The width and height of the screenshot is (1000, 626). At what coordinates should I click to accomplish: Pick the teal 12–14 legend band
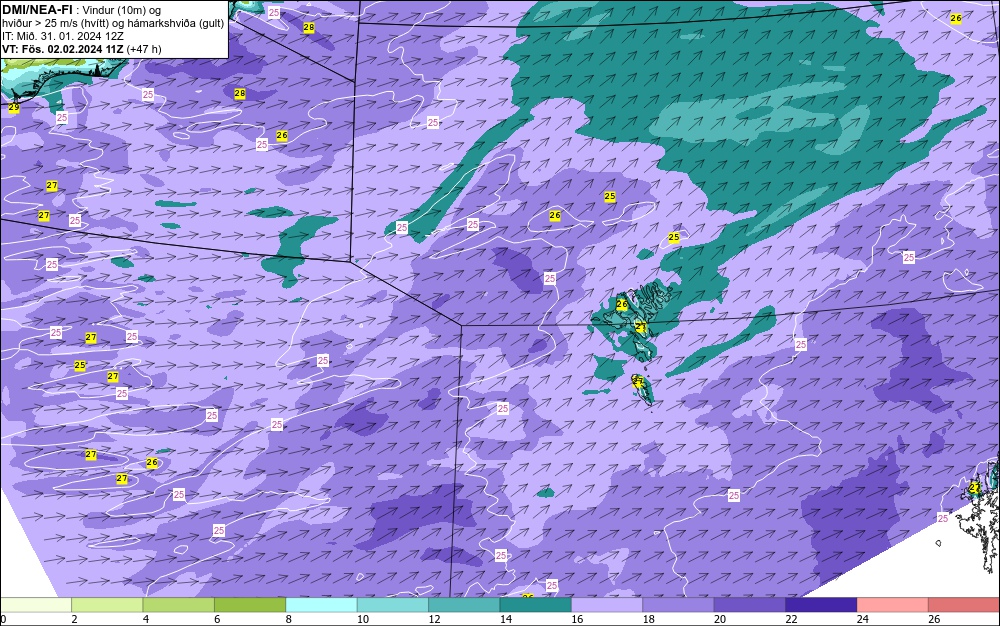464,605
